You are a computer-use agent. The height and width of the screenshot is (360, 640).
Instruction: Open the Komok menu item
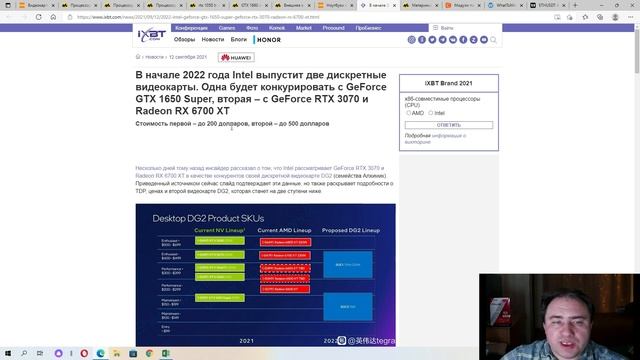tap(277, 28)
